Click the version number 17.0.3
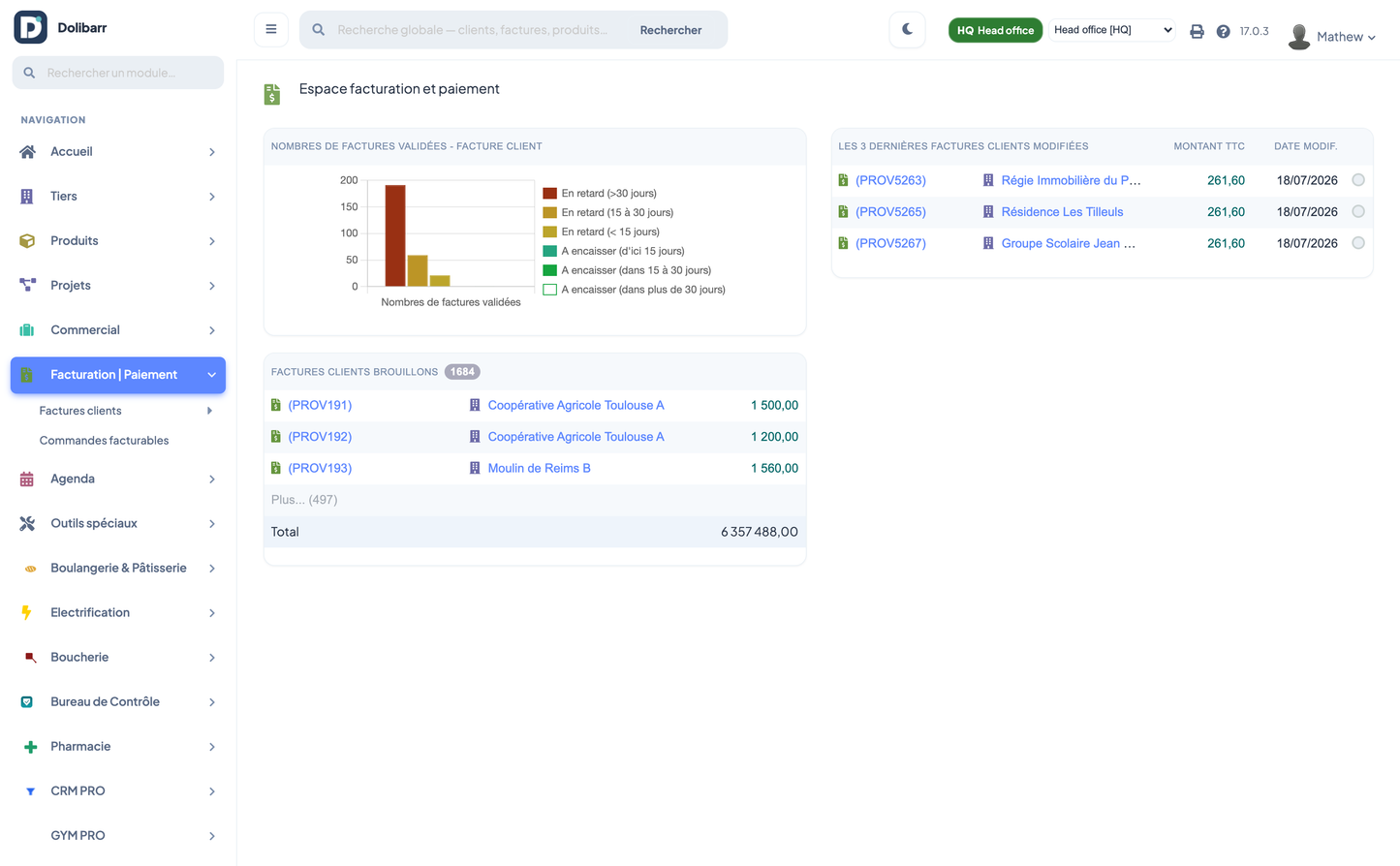Image resolution: width=1400 pixels, height=866 pixels. coord(1254,31)
